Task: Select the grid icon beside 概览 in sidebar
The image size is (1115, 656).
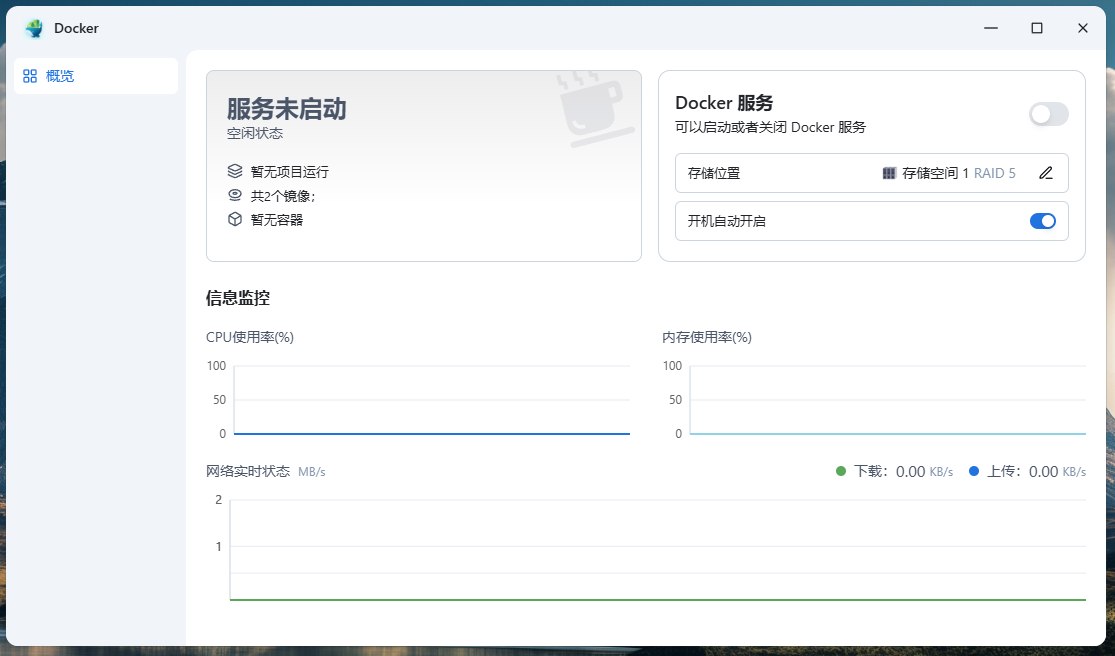Action: 30,76
